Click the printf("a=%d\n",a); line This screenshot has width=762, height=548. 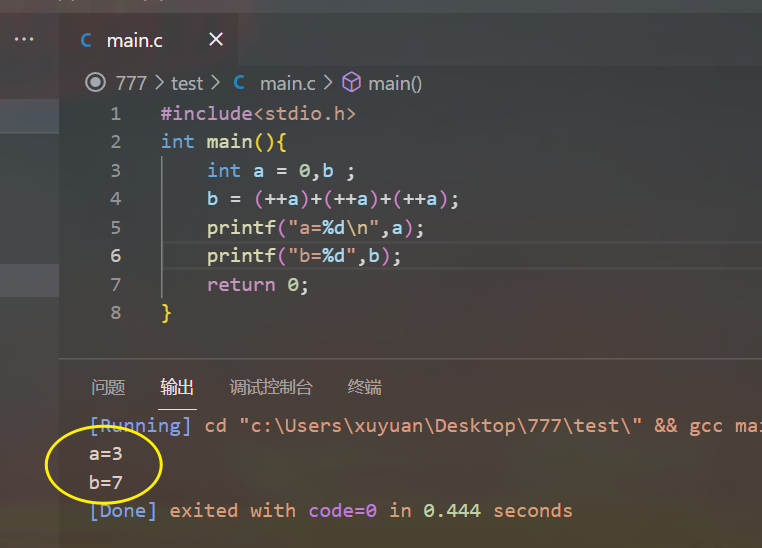[315, 227]
